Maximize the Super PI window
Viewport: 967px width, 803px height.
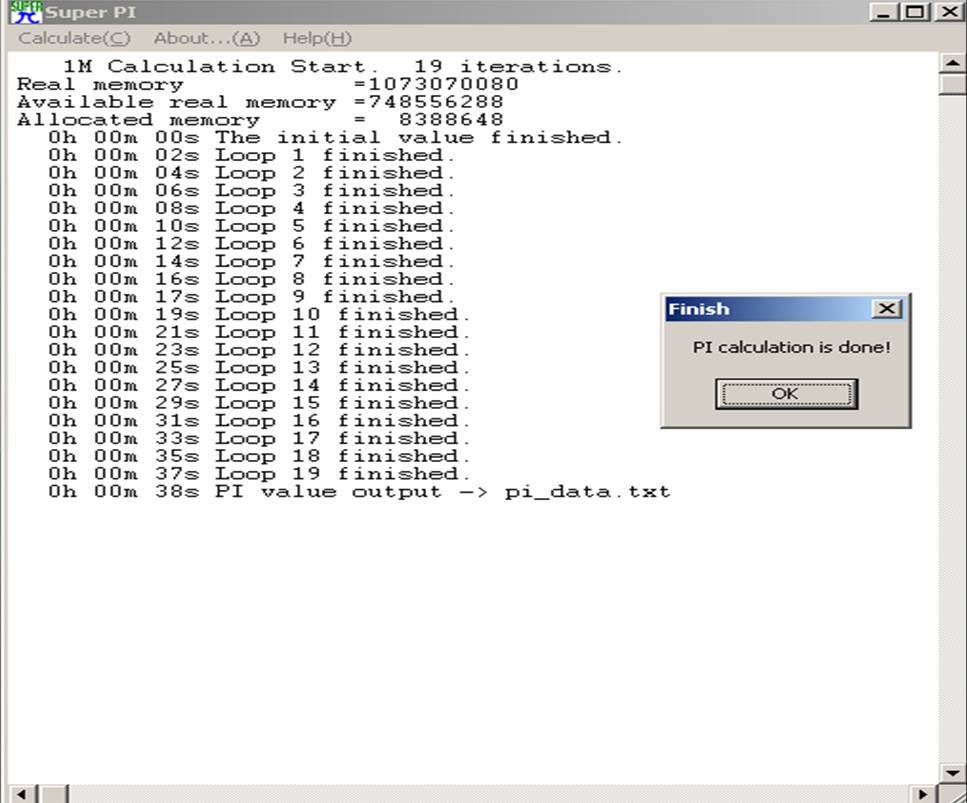click(x=915, y=12)
